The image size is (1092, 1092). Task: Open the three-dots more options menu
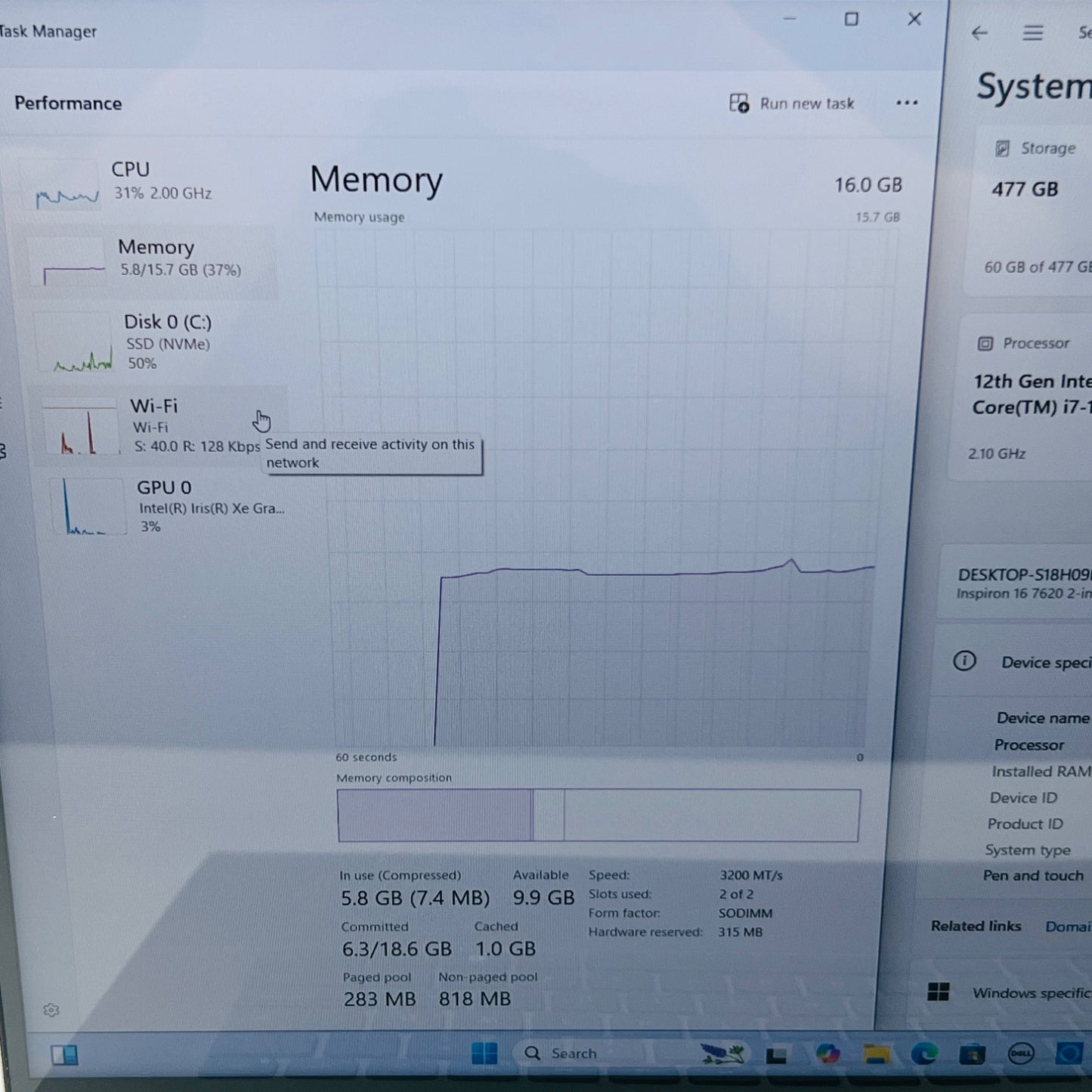click(x=907, y=103)
